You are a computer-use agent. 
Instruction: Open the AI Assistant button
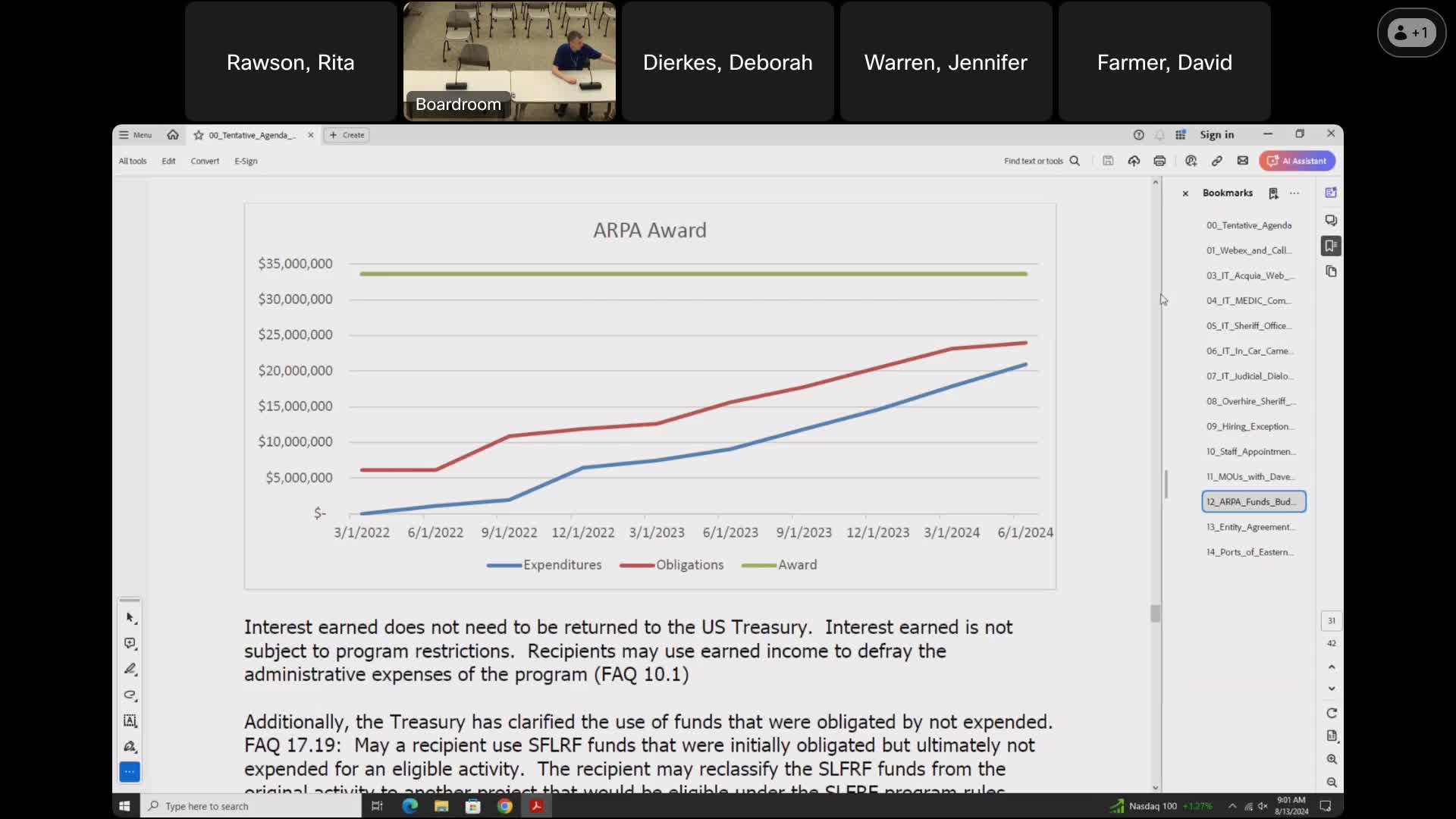pyautogui.click(x=1297, y=161)
